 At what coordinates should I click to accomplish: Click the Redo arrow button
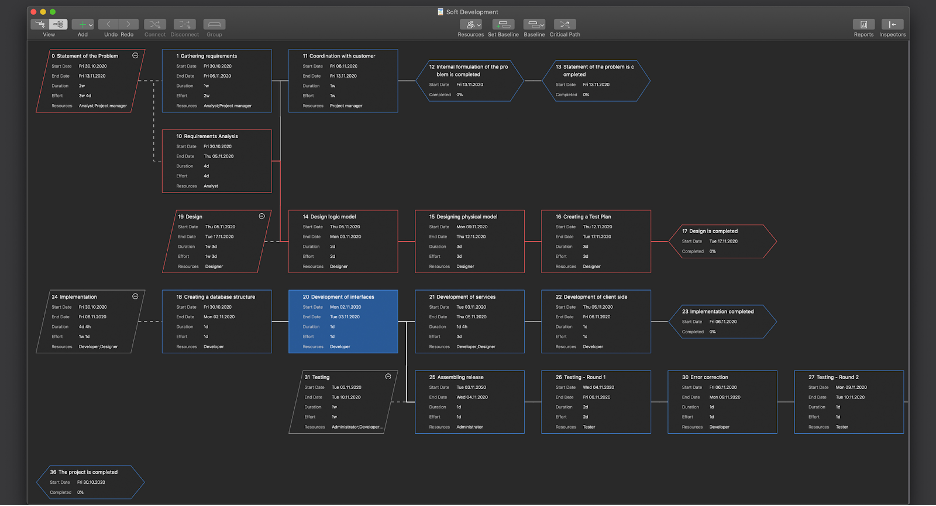click(x=128, y=24)
